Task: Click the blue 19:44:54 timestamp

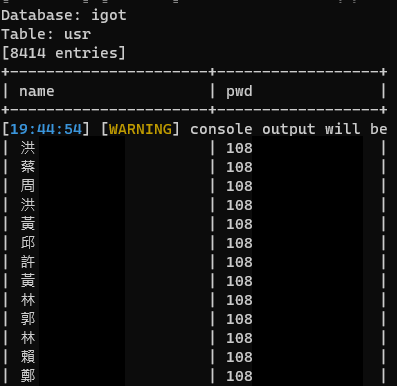Action: pos(46,129)
